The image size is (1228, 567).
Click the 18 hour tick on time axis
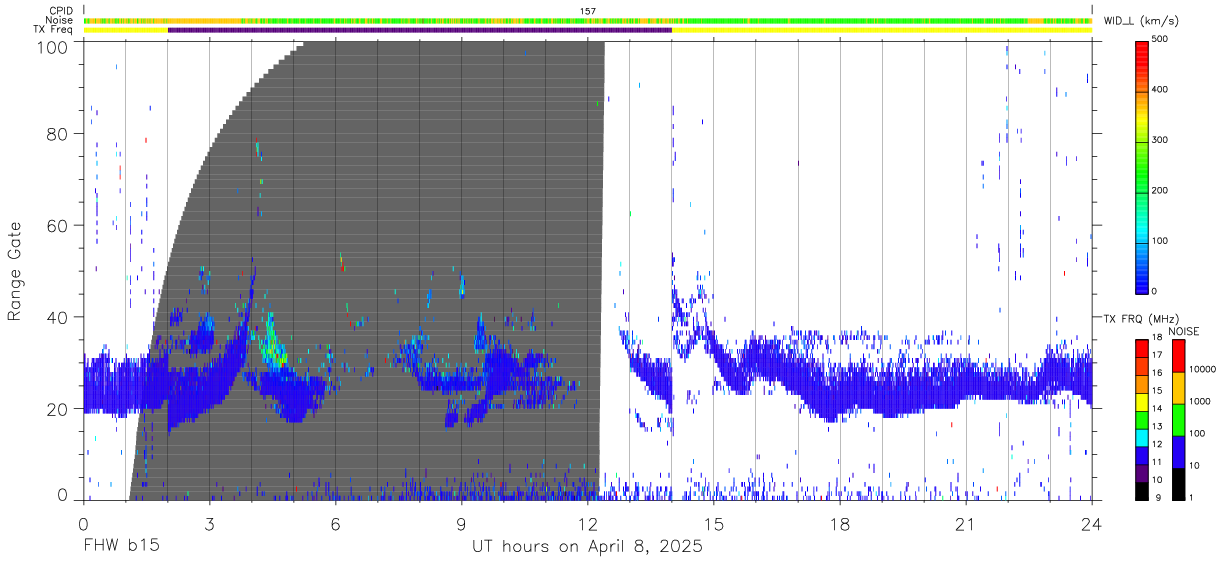840,523
